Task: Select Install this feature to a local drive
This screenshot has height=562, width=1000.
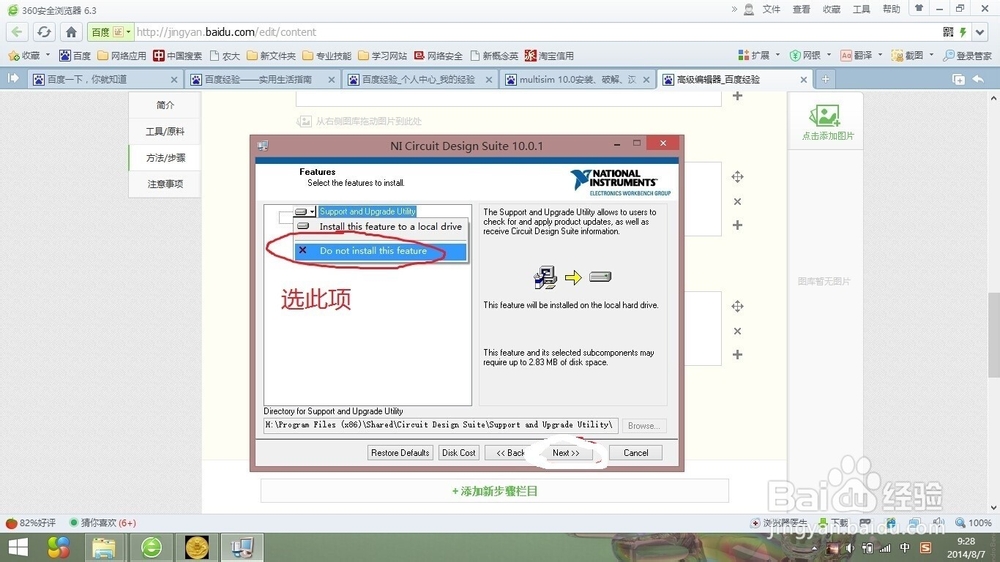Action: click(380, 226)
